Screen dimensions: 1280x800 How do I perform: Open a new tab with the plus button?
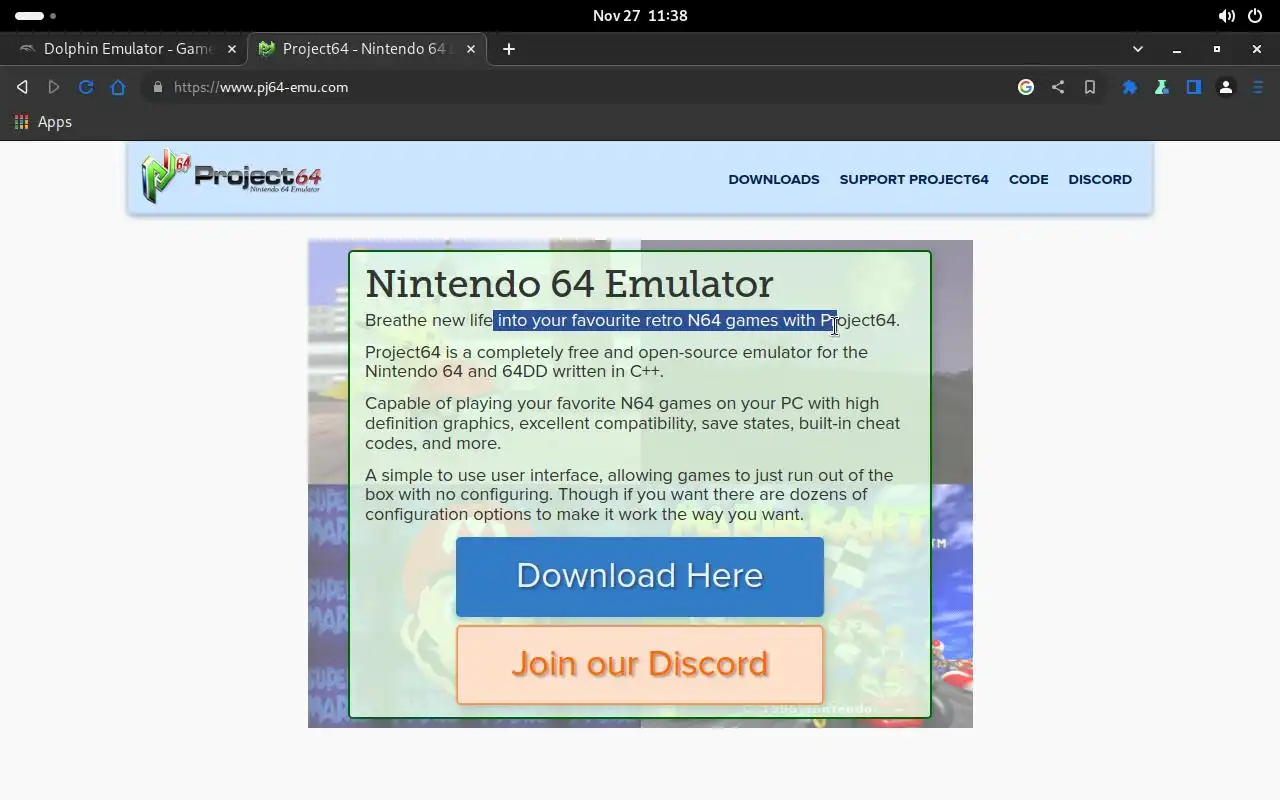pos(509,49)
